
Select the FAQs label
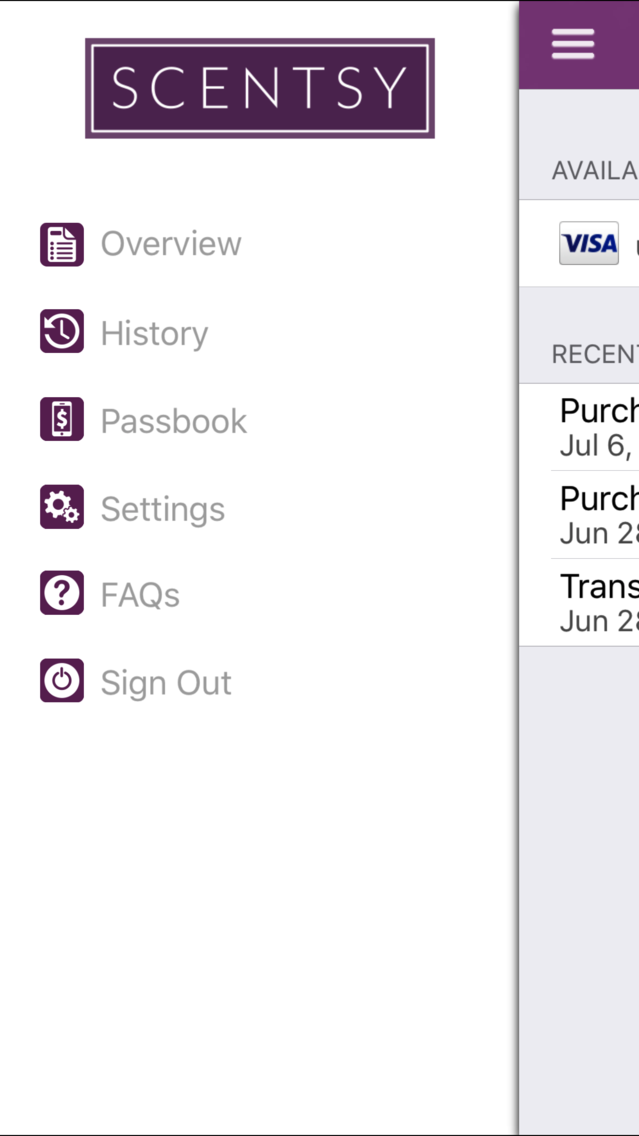tap(140, 595)
